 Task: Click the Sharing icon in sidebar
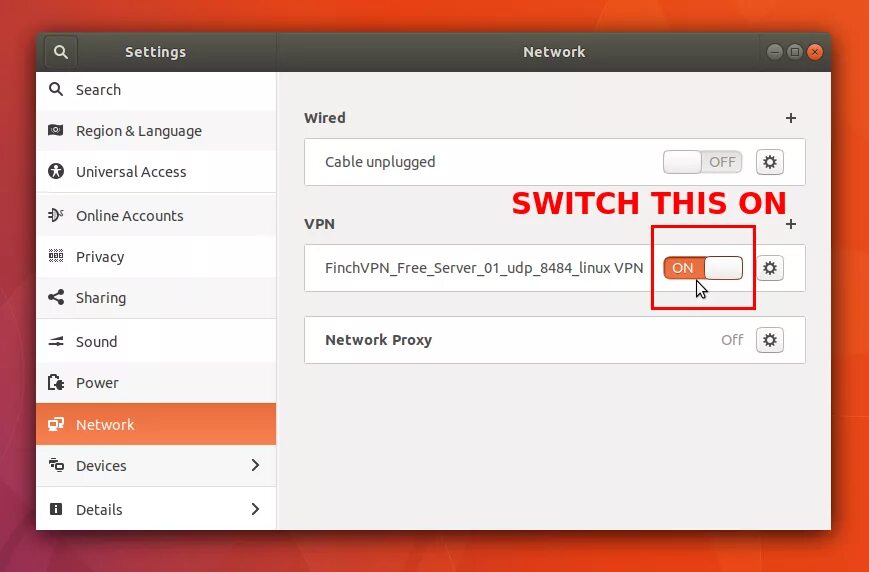[x=56, y=297]
